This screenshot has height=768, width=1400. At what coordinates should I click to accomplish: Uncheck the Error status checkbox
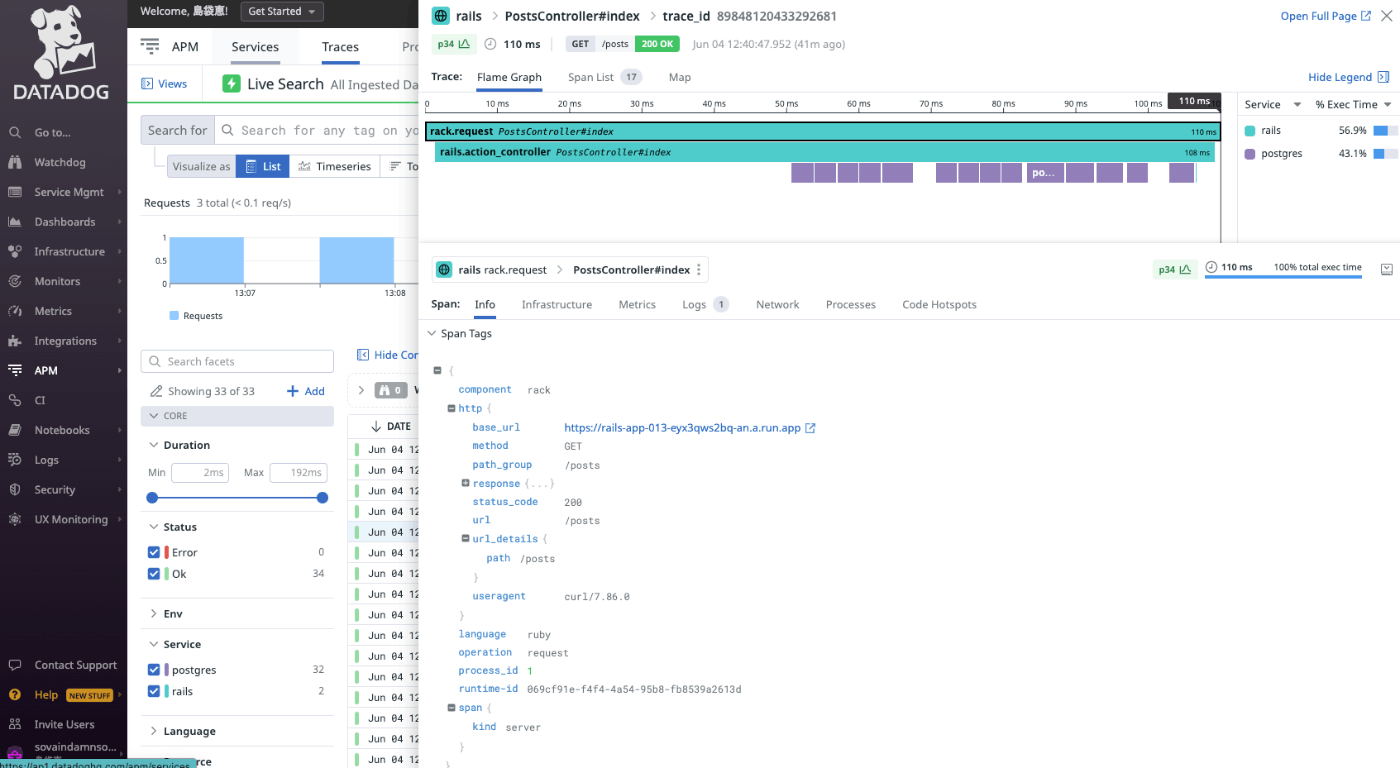point(154,552)
